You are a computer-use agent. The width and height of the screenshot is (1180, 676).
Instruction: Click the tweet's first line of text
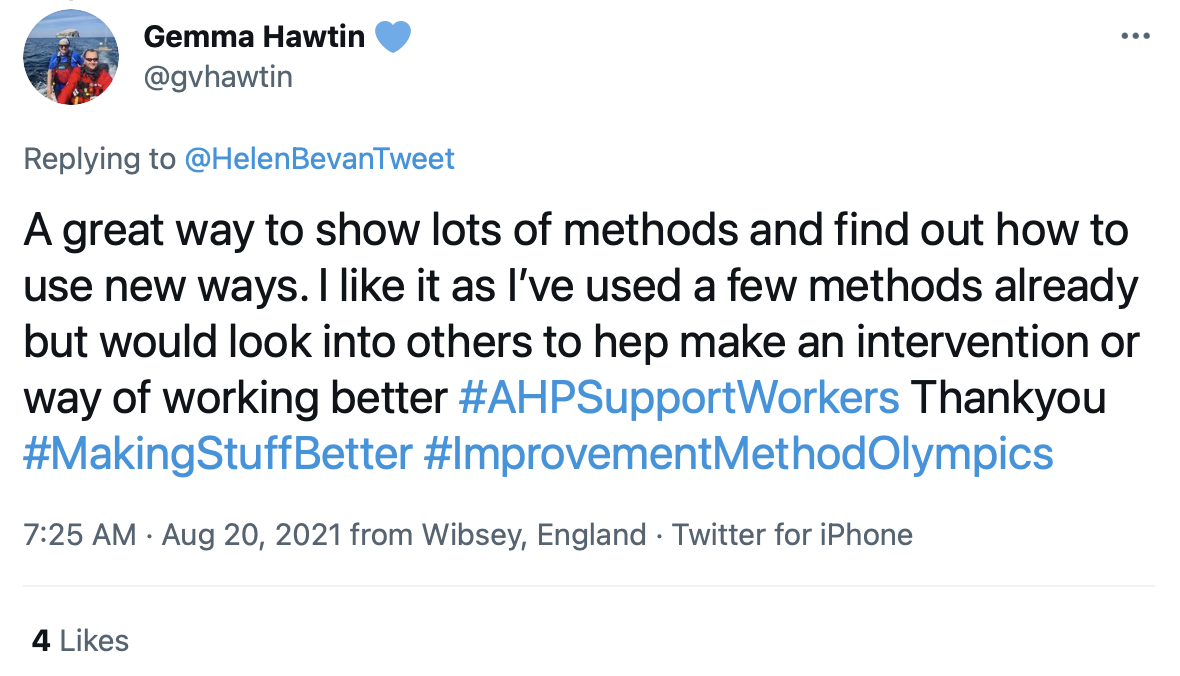(x=576, y=230)
